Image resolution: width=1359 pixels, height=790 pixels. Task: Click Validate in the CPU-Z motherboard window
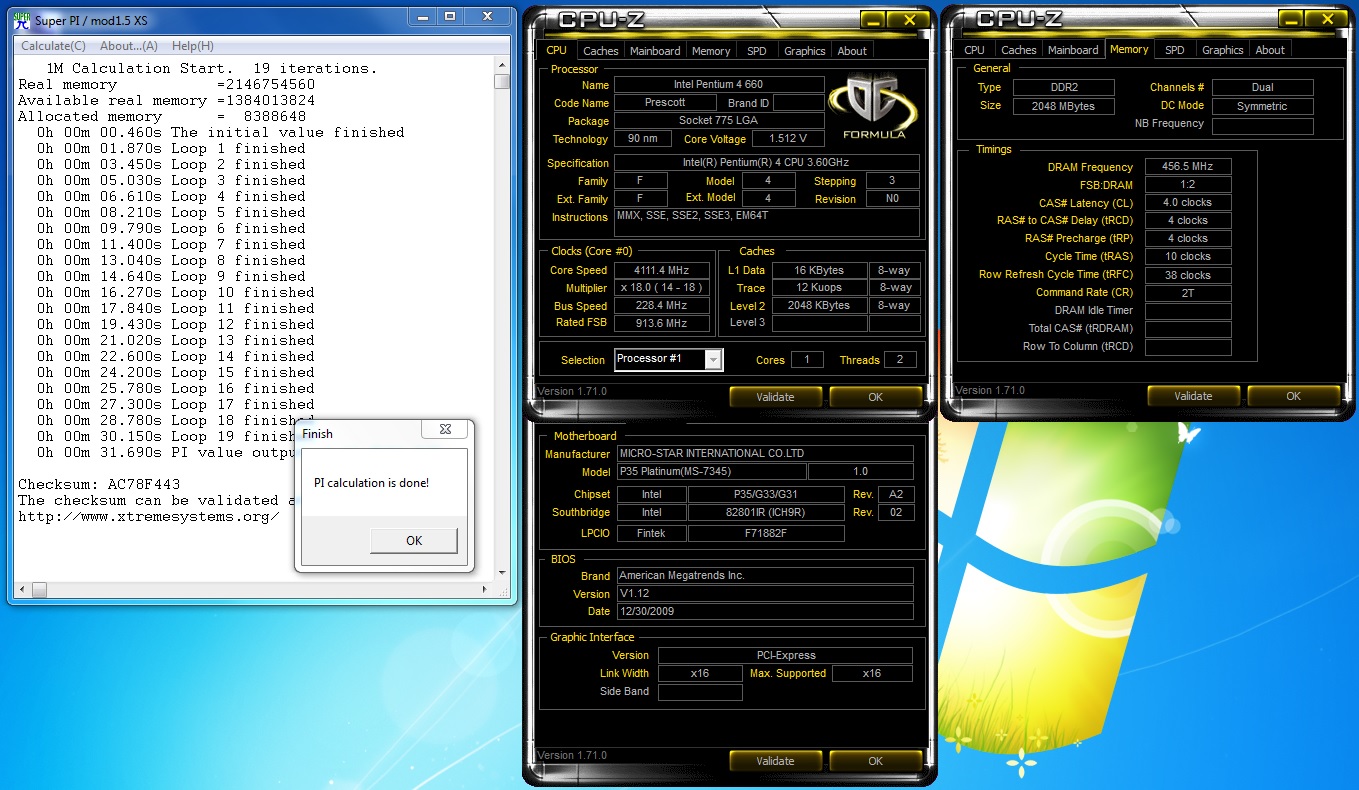[775, 761]
